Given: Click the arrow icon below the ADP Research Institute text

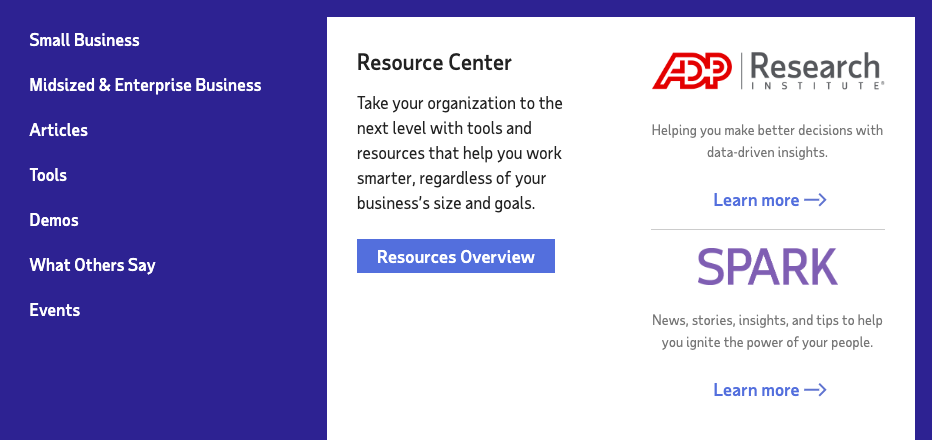Looking at the screenshot, I should [x=816, y=200].
